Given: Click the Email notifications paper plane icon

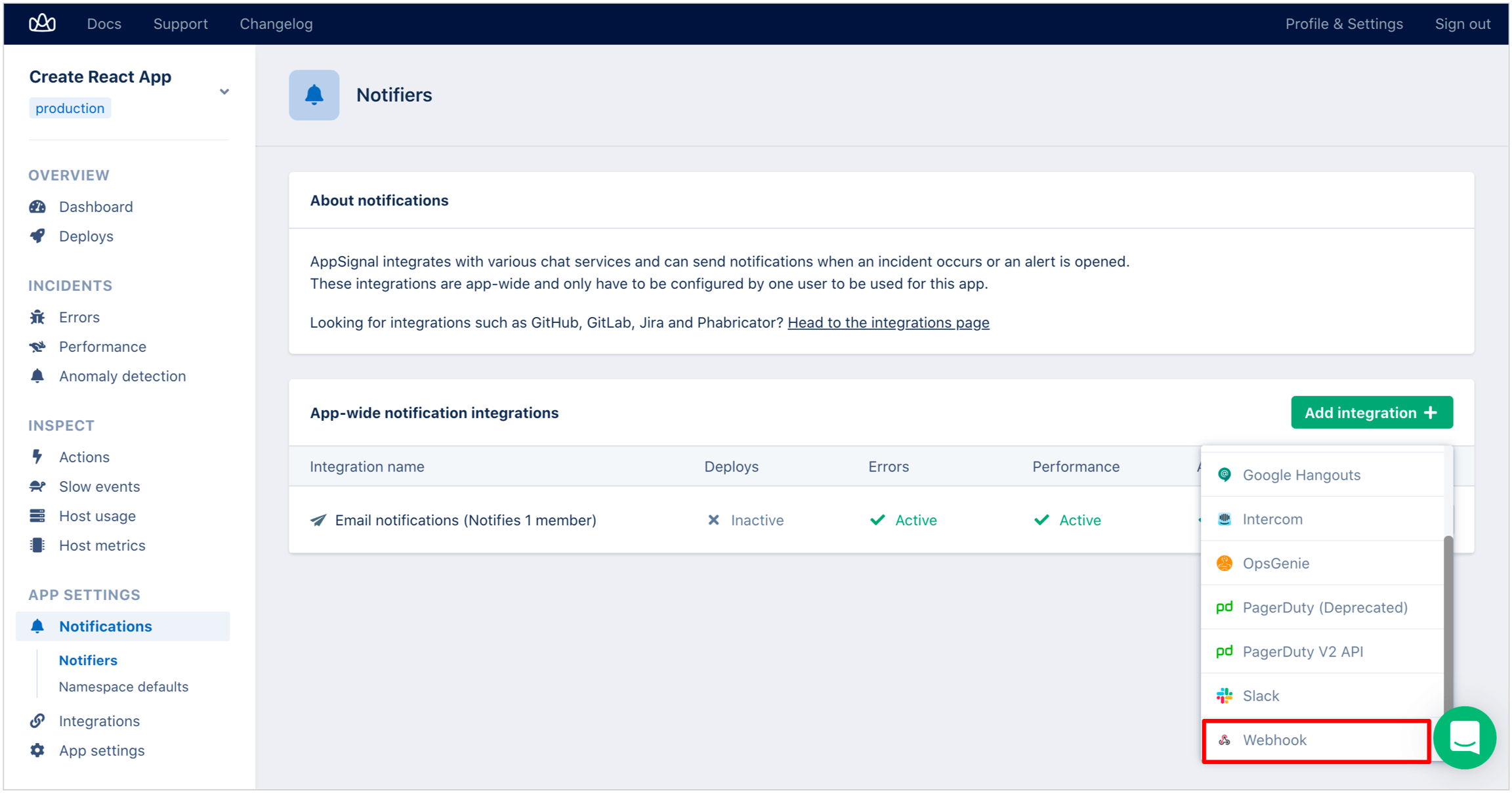Looking at the screenshot, I should tap(318, 521).
